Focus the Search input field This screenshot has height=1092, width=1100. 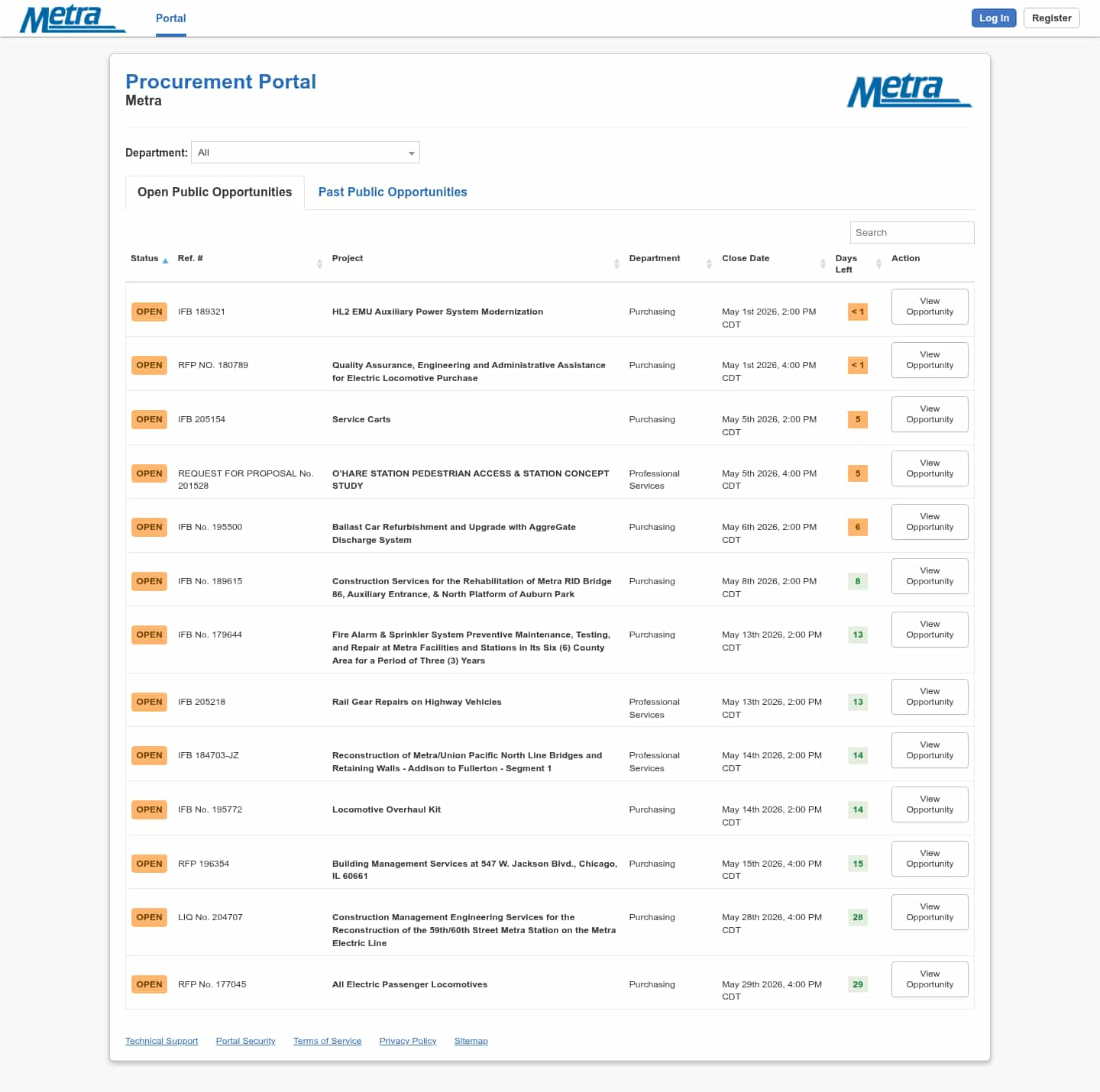pyautogui.click(x=912, y=233)
